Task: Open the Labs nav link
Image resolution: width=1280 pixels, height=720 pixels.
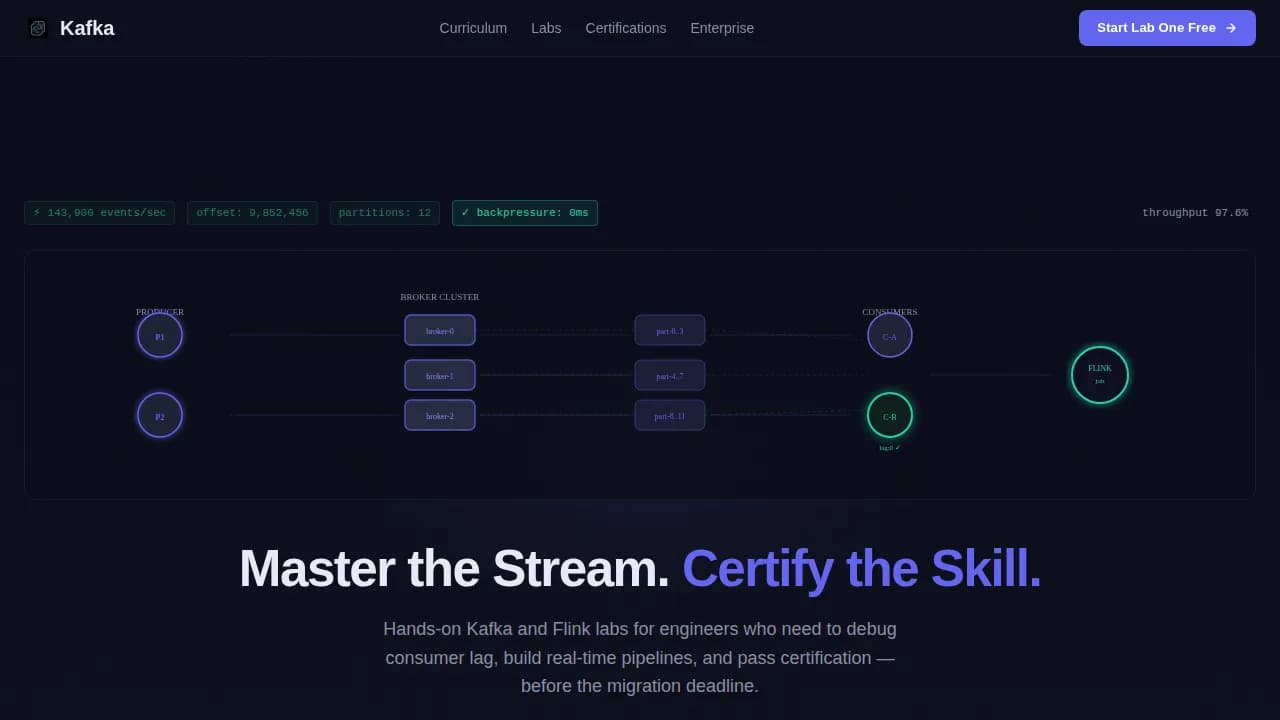Action: tap(546, 28)
